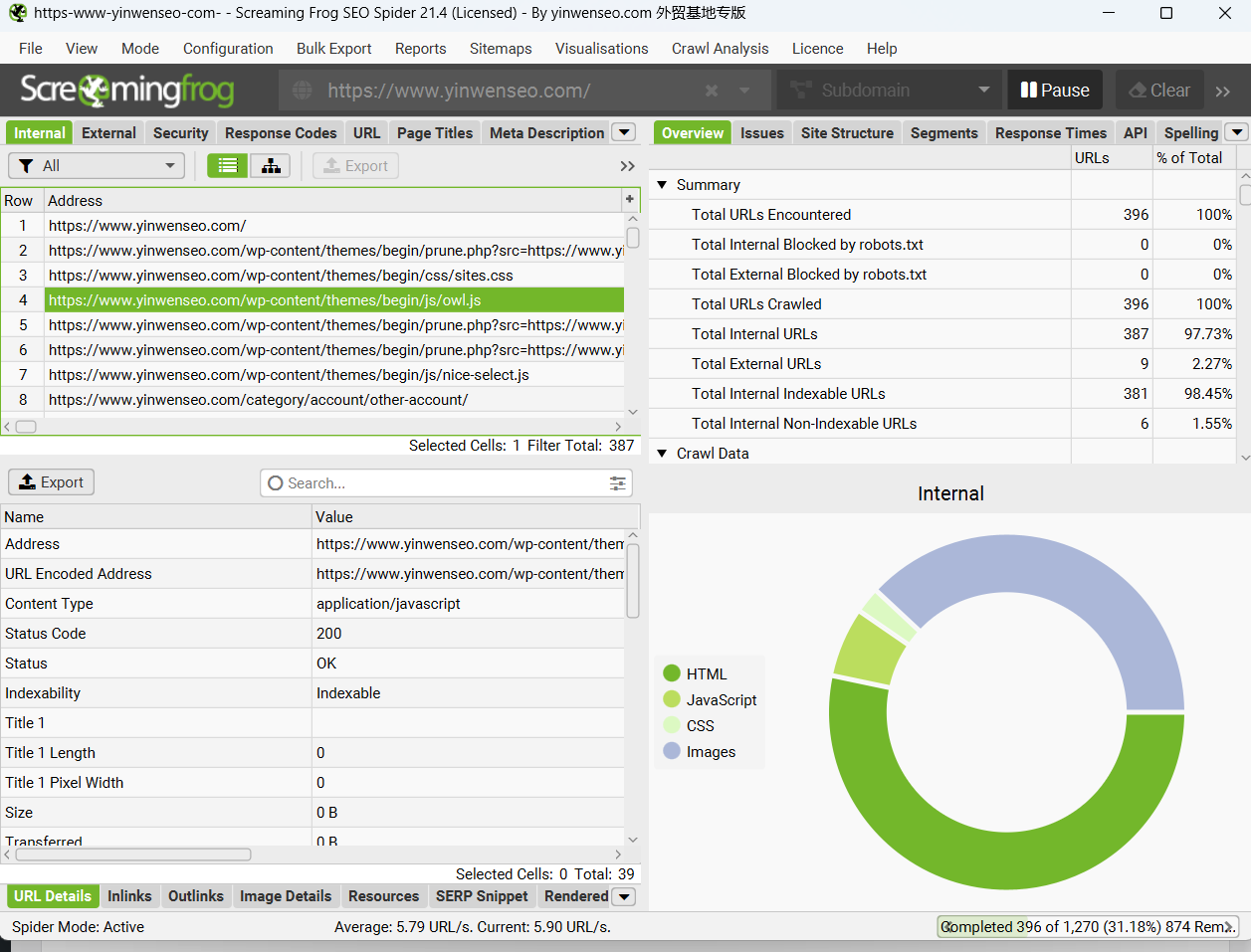Click the HTML legend swatch
Image resolution: width=1251 pixels, height=952 pixels.
[672, 673]
